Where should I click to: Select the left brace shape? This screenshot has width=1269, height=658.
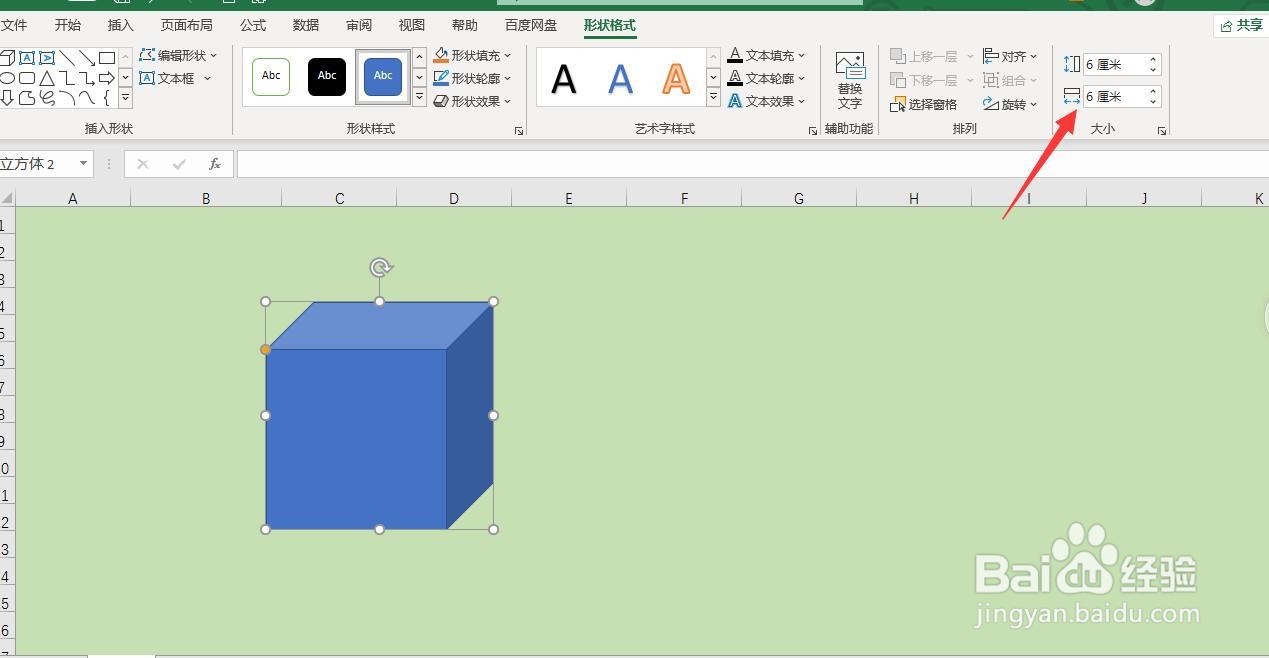tap(107, 97)
